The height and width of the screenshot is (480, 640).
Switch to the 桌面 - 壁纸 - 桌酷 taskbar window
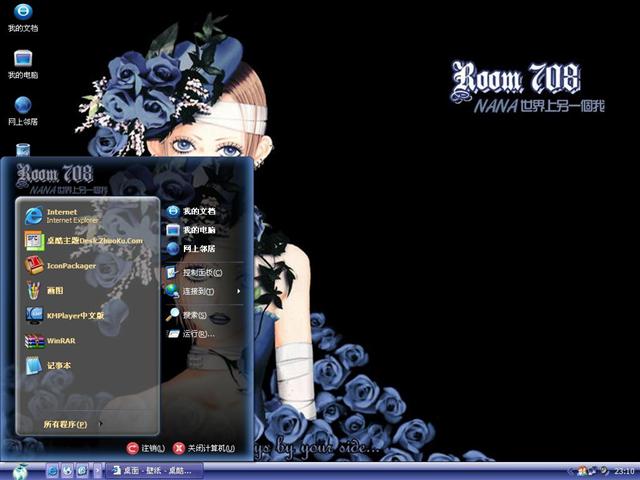coord(154,471)
